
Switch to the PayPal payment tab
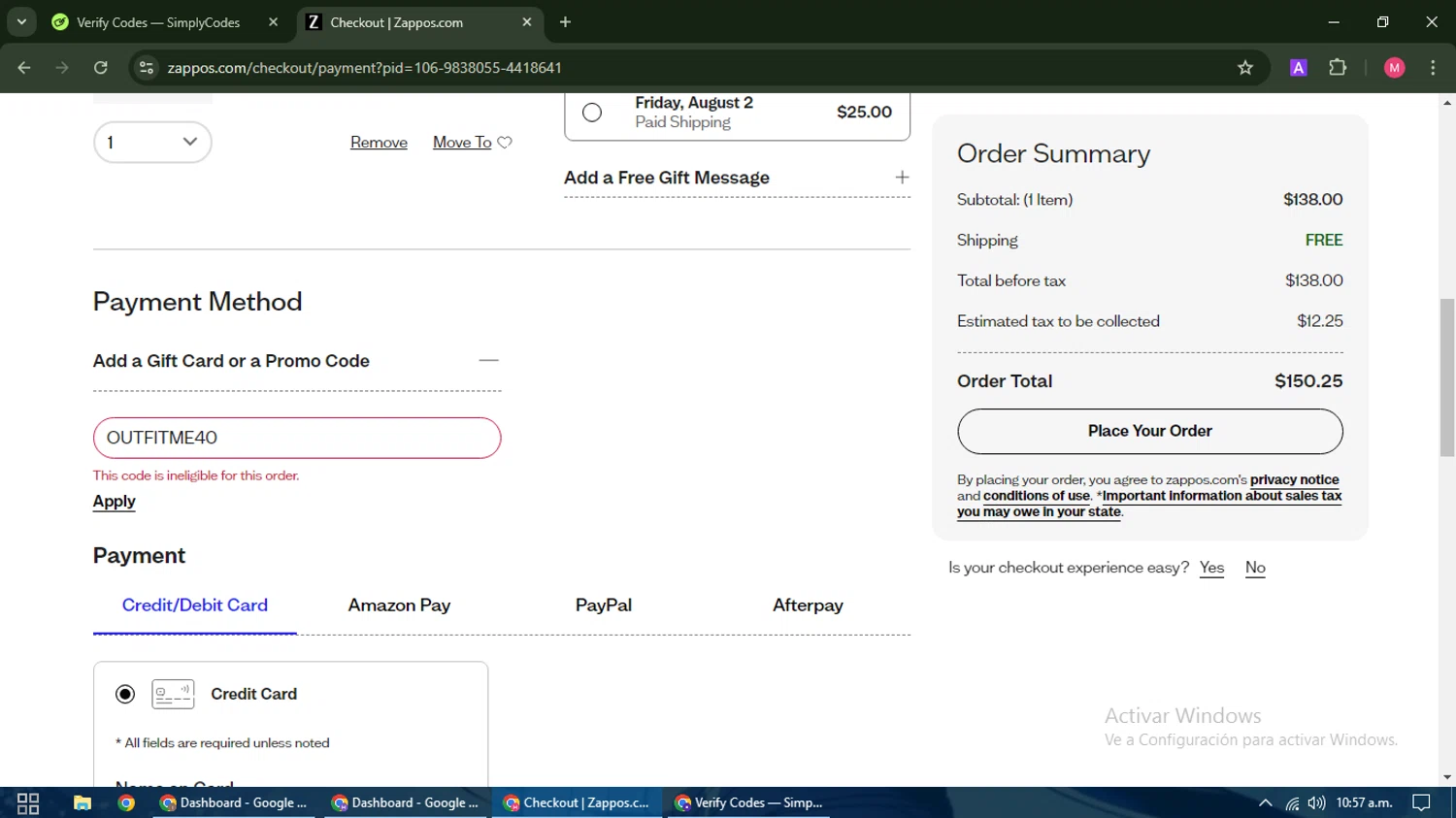pyautogui.click(x=603, y=605)
